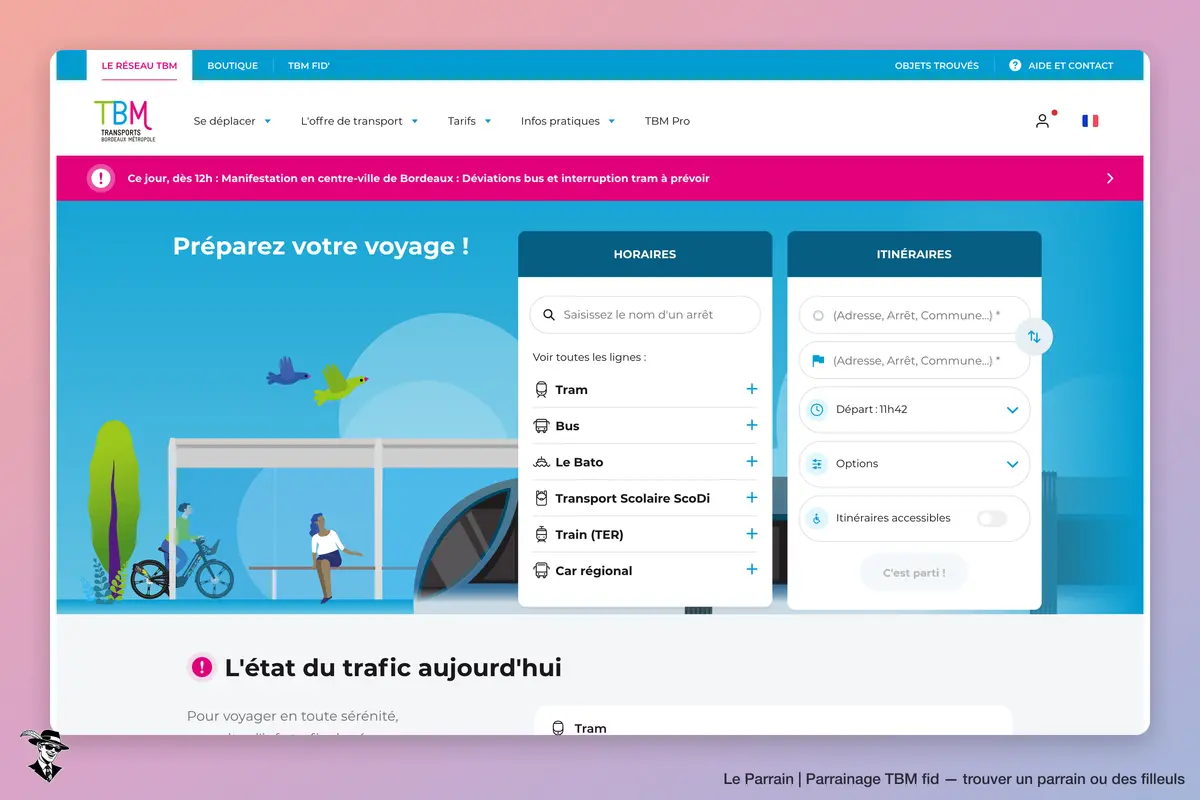Expand the L'offre de transport menu
Screen dimensions: 1200x800
pyautogui.click(x=360, y=121)
